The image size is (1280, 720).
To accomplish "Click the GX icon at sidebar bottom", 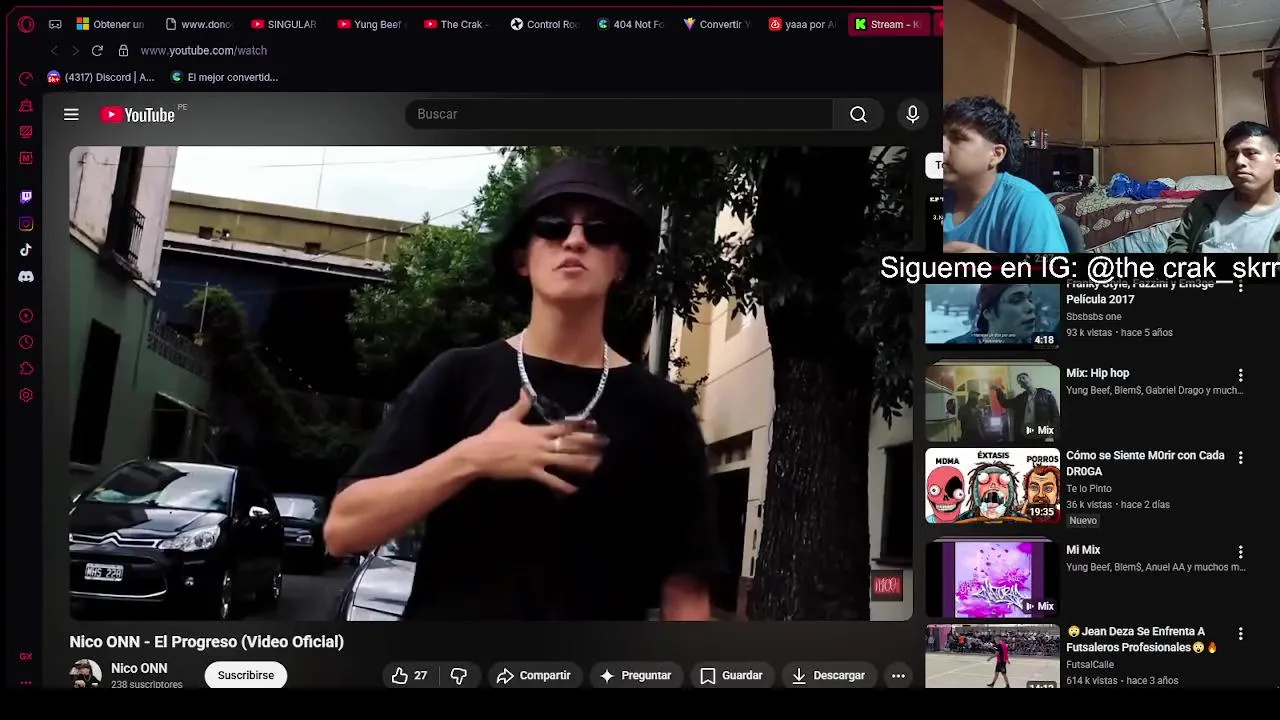I will coord(26,656).
